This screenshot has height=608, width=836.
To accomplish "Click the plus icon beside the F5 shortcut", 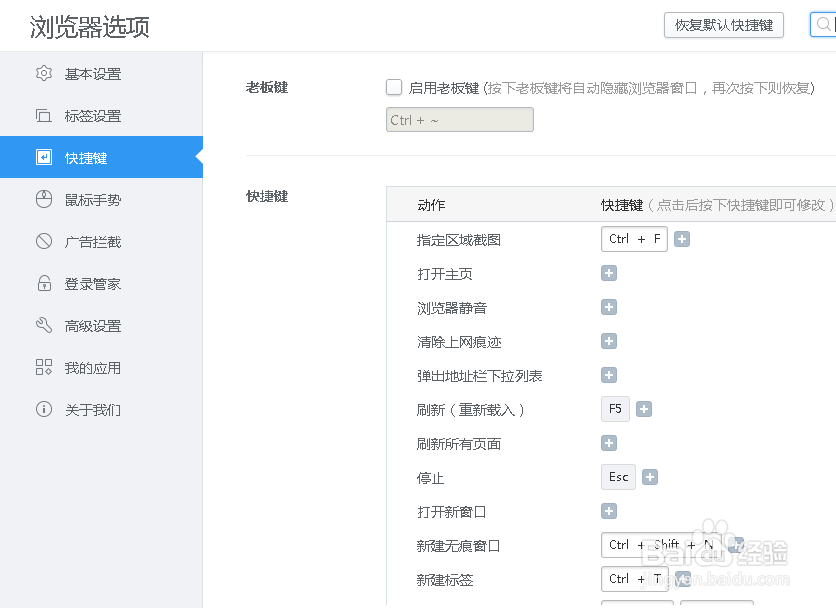I will pos(643,409).
